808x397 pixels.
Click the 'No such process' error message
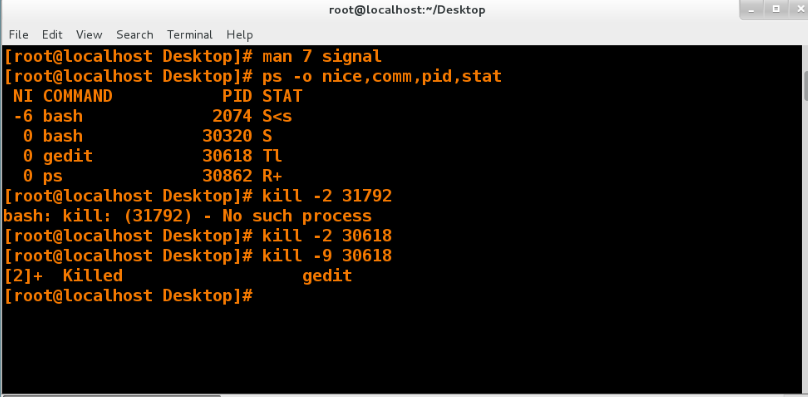tap(297, 216)
